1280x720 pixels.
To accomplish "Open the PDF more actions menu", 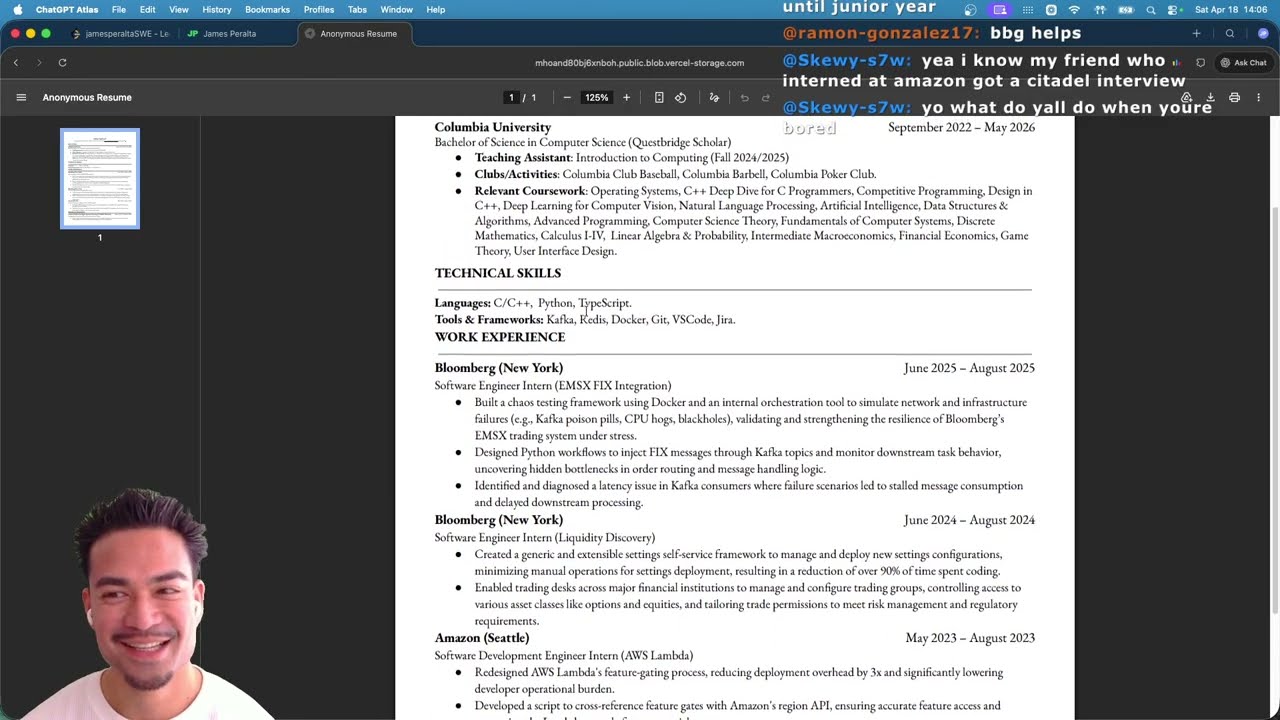I will click(x=1258, y=97).
